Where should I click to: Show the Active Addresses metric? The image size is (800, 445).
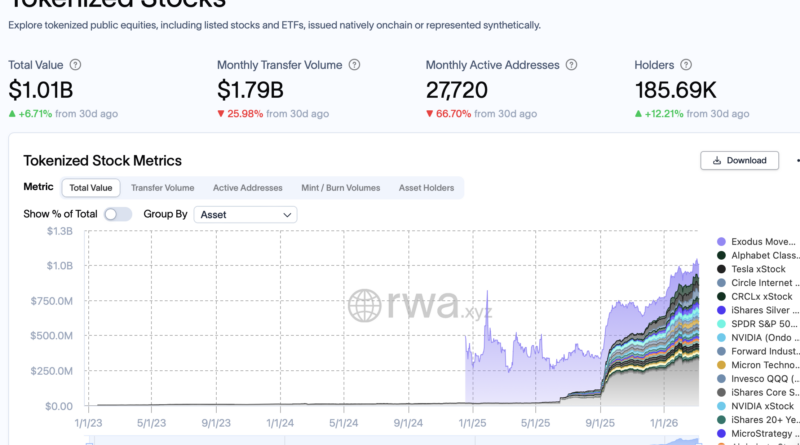pyautogui.click(x=248, y=187)
